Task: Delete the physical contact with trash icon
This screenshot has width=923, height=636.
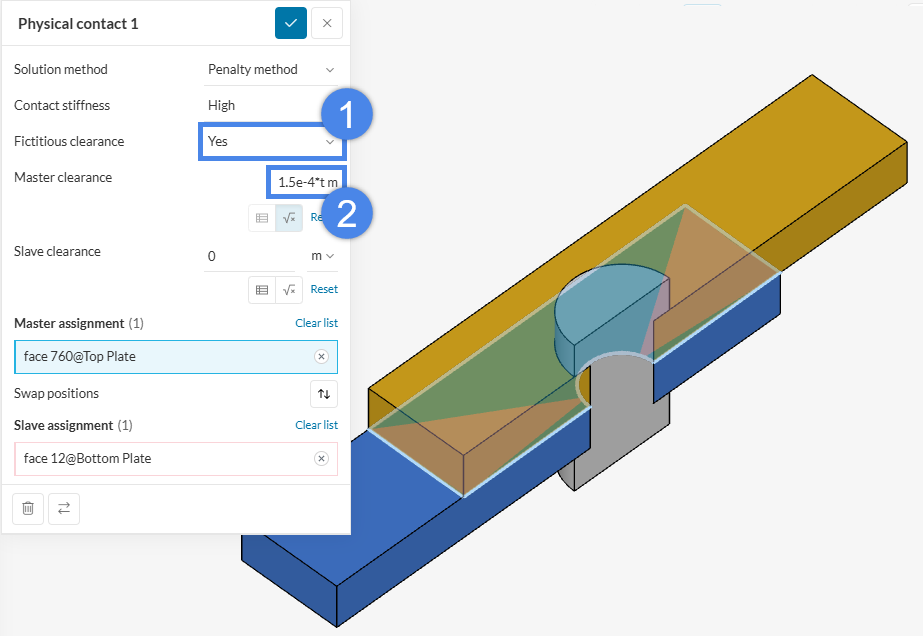Action: (28, 508)
